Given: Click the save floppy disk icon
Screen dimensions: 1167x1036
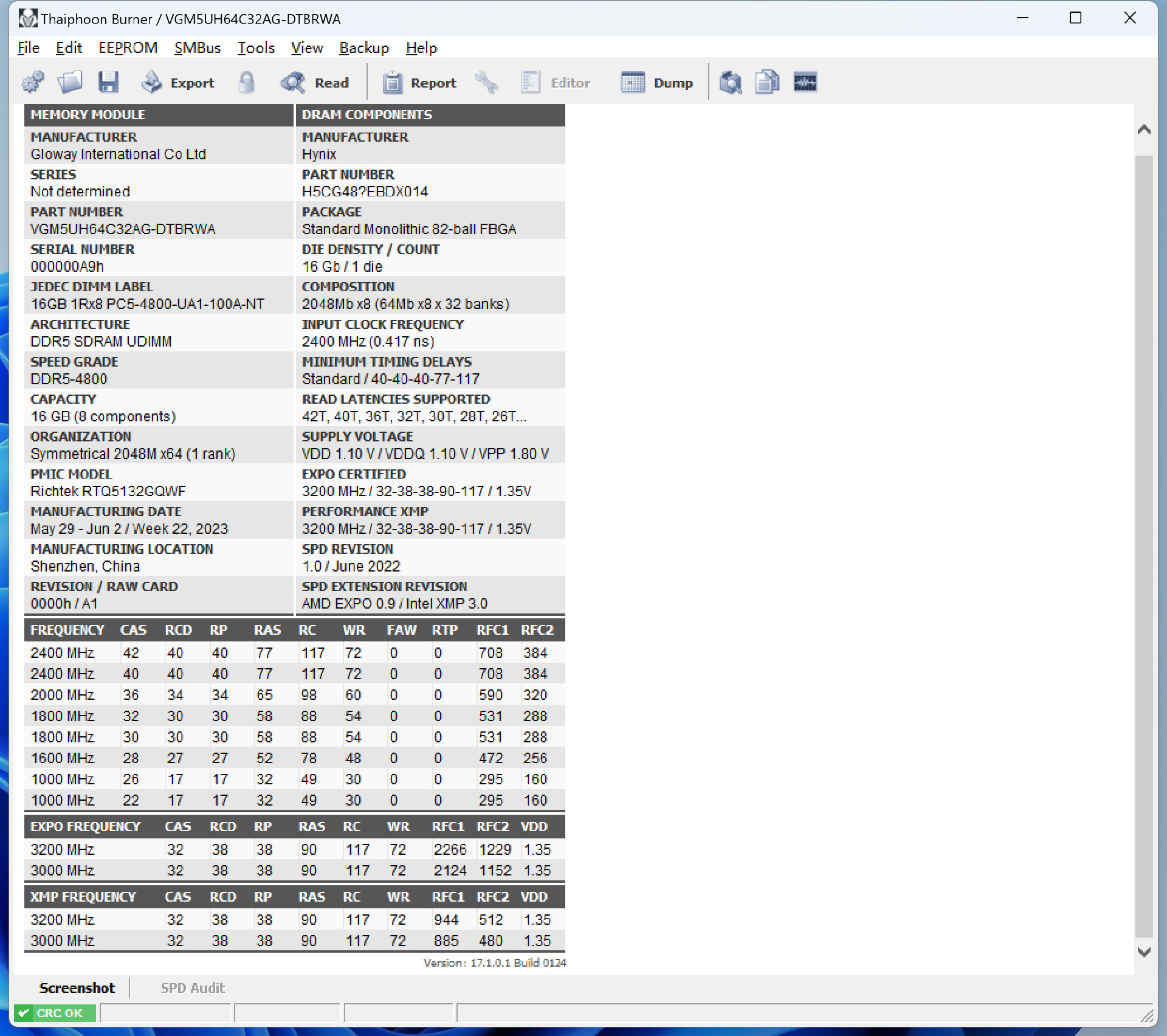Looking at the screenshot, I should point(108,82).
